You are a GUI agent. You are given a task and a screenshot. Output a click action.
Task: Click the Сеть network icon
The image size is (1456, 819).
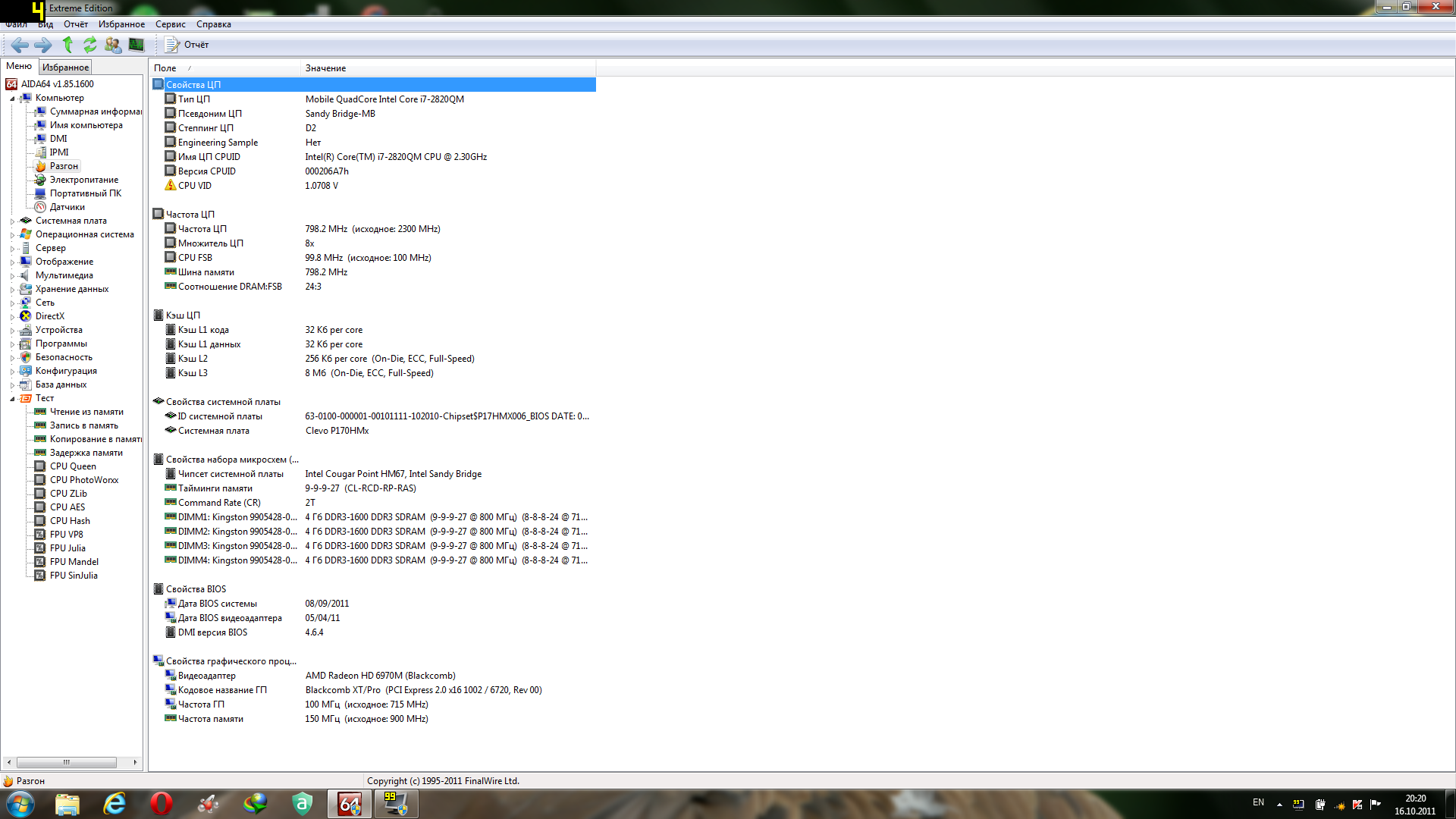click(x=26, y=303)
